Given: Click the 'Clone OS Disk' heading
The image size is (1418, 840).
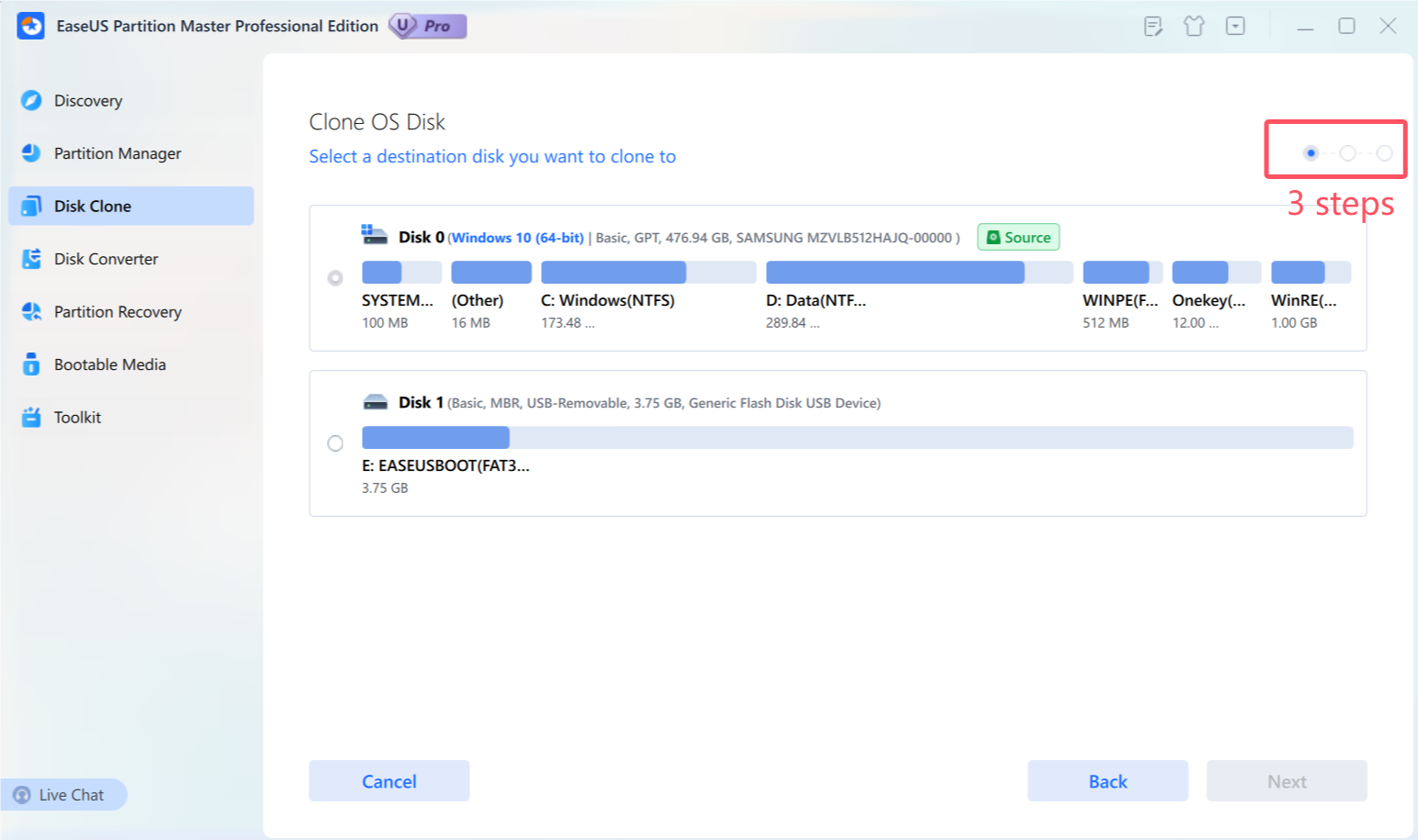Looking at the screenshot, I should coord(377,122).
